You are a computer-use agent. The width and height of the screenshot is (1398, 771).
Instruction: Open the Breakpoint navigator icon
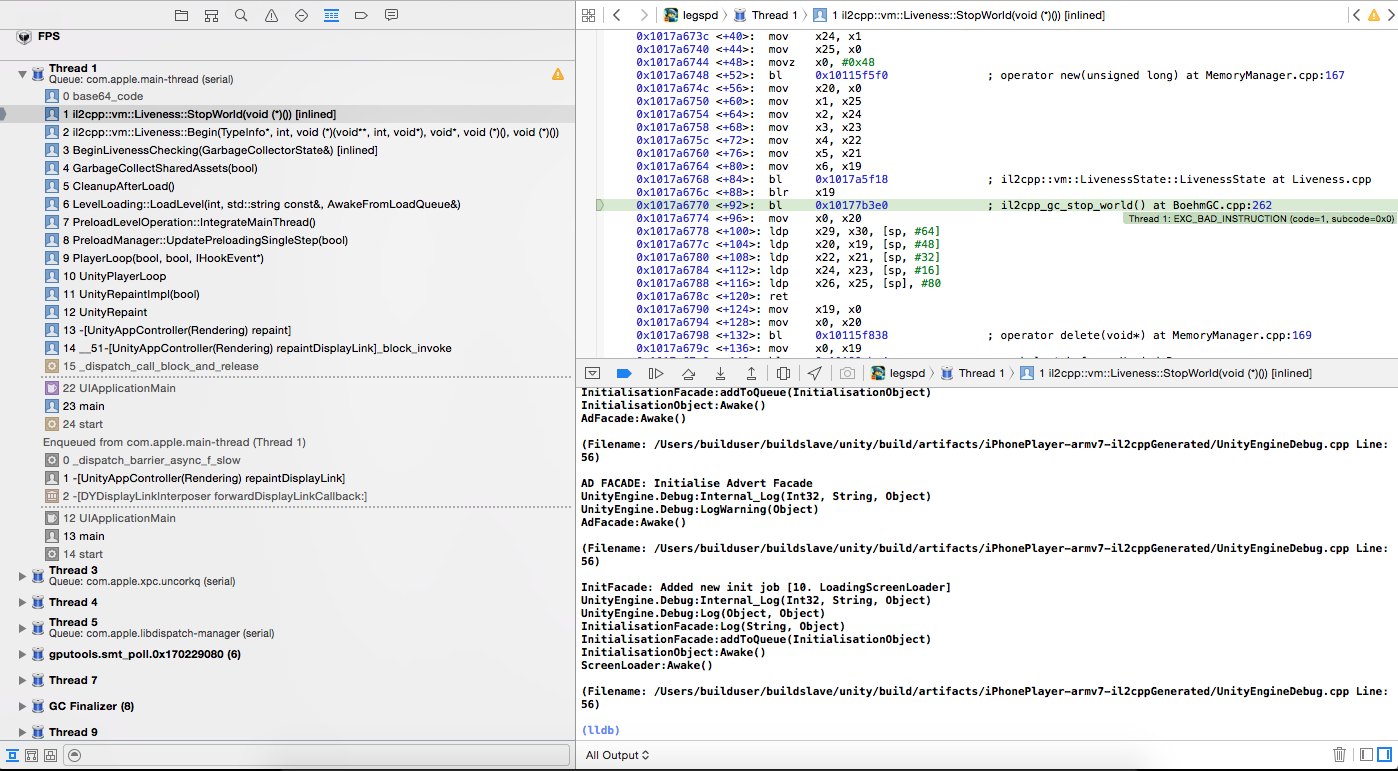[x=361, y=16]
